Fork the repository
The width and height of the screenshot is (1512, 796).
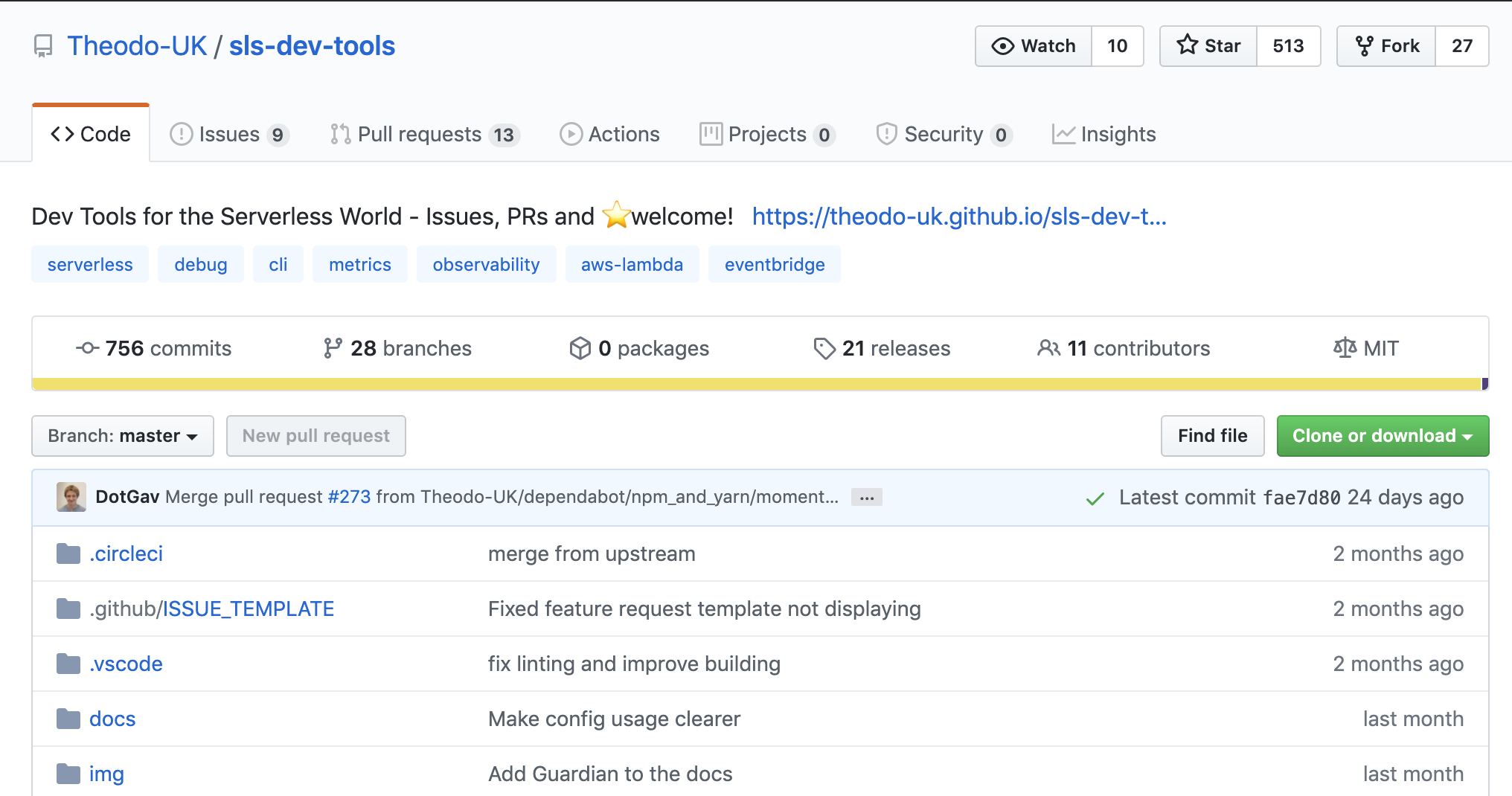tap(1386, 46)
